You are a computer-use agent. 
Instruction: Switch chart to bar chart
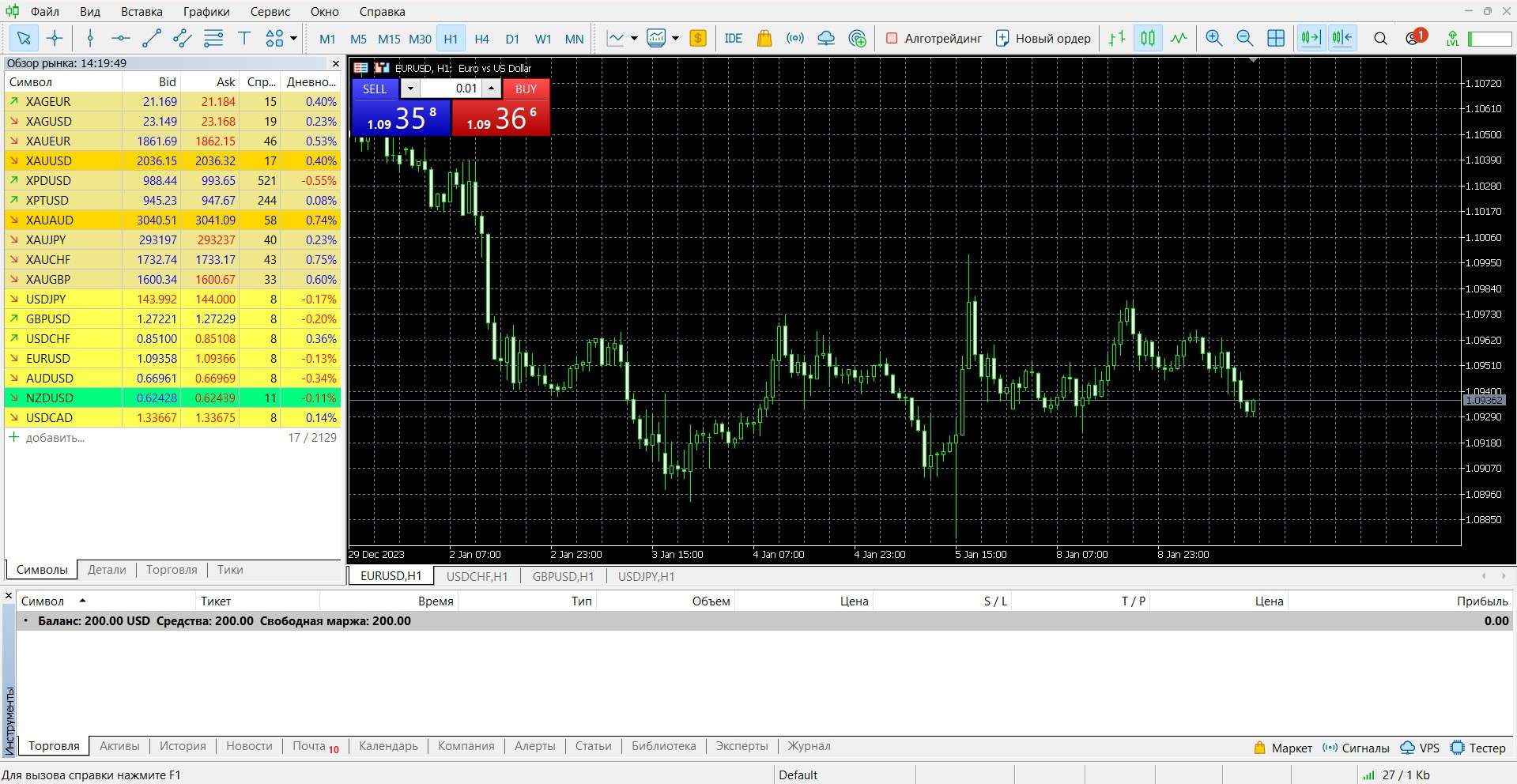click(1117, 38)
